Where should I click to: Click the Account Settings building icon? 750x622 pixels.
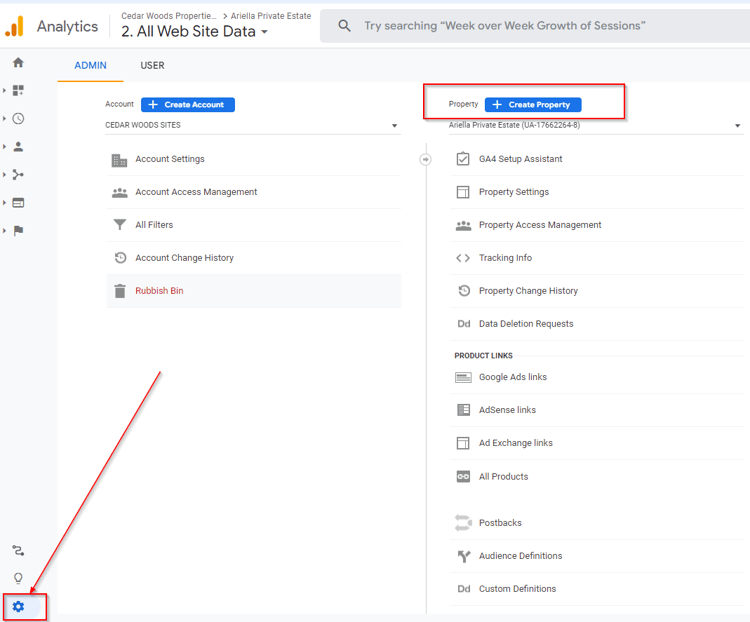[x=120, y=160]
